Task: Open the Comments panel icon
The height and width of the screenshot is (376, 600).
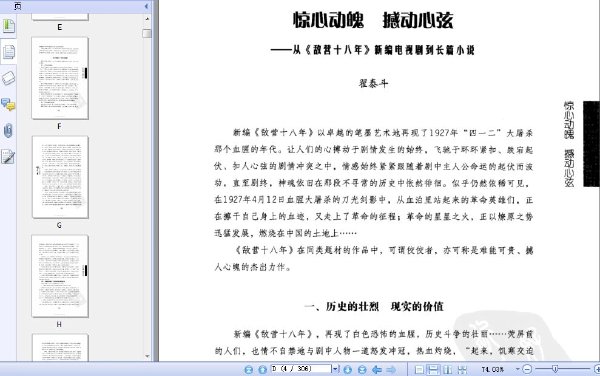Action: [x=8, y=104]
